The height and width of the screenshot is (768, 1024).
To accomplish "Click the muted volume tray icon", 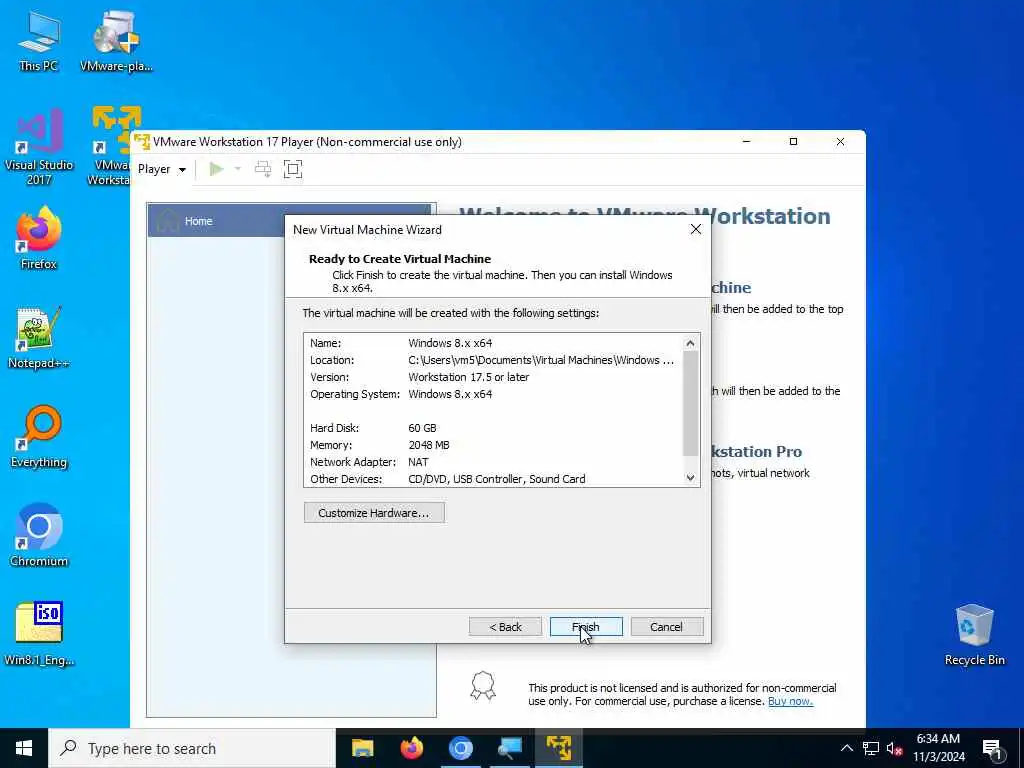I will click(x=894, y=748).
